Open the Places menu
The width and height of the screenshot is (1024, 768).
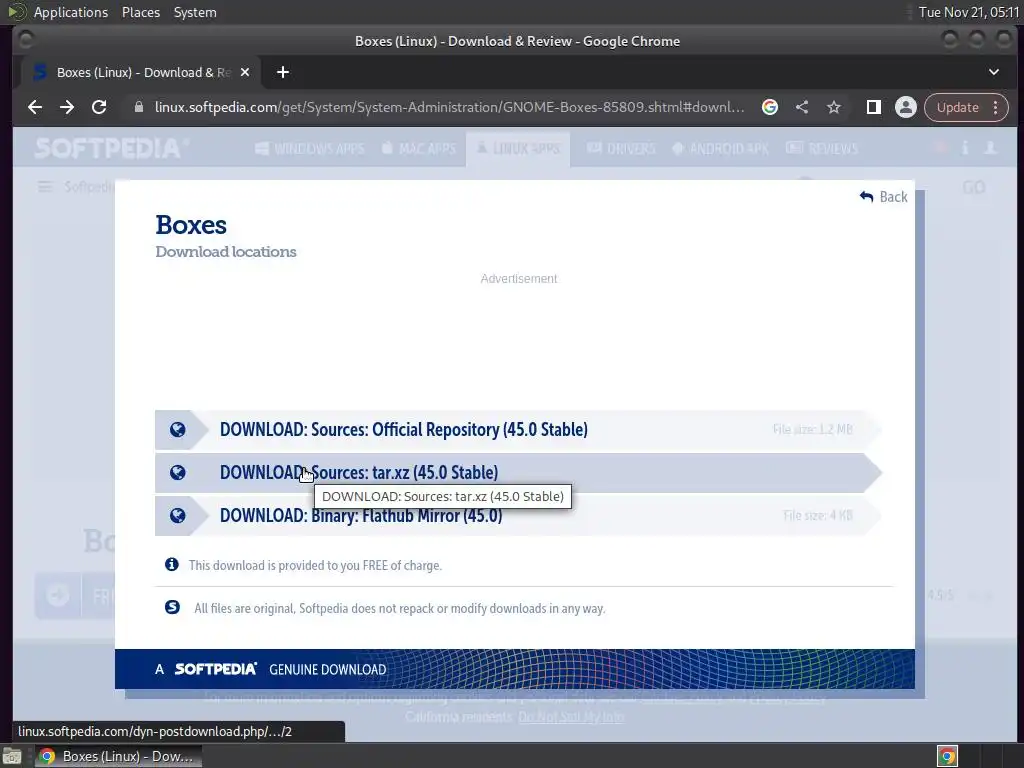tap(140, 12)
